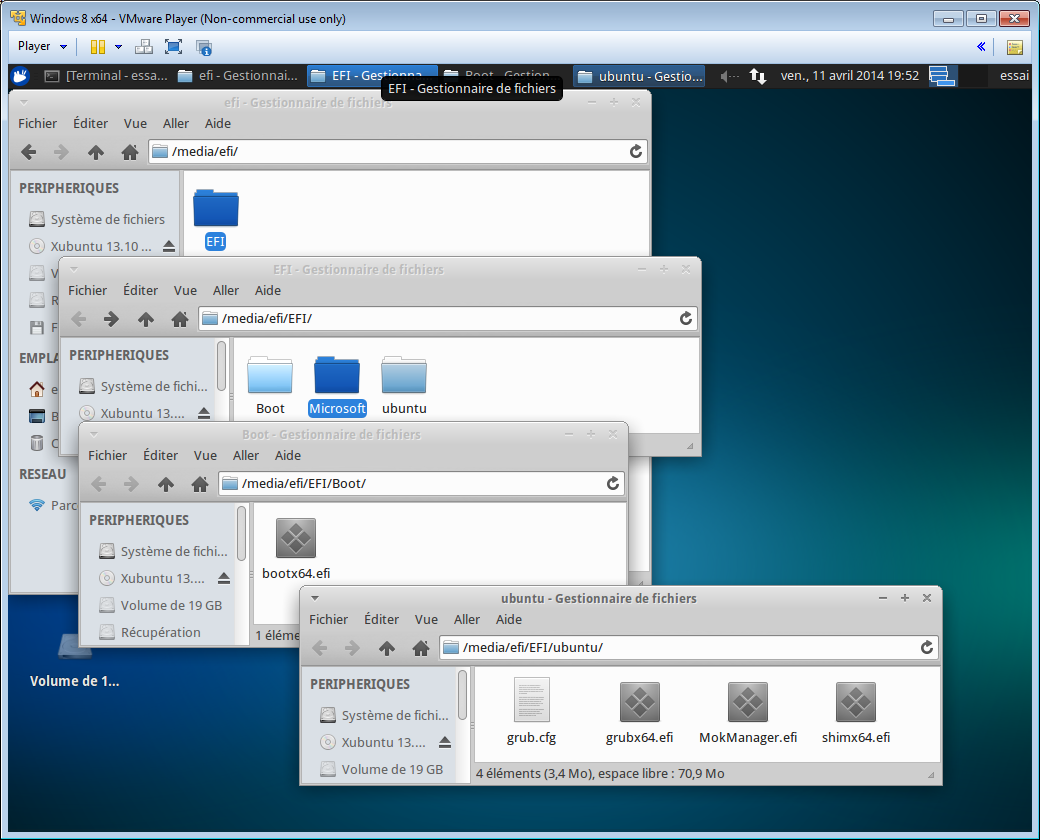Image resolution: width=1040 pixels, height=840 pixels.
Task: Open VMware Player dropdown menu
Action: click(42, 46)
